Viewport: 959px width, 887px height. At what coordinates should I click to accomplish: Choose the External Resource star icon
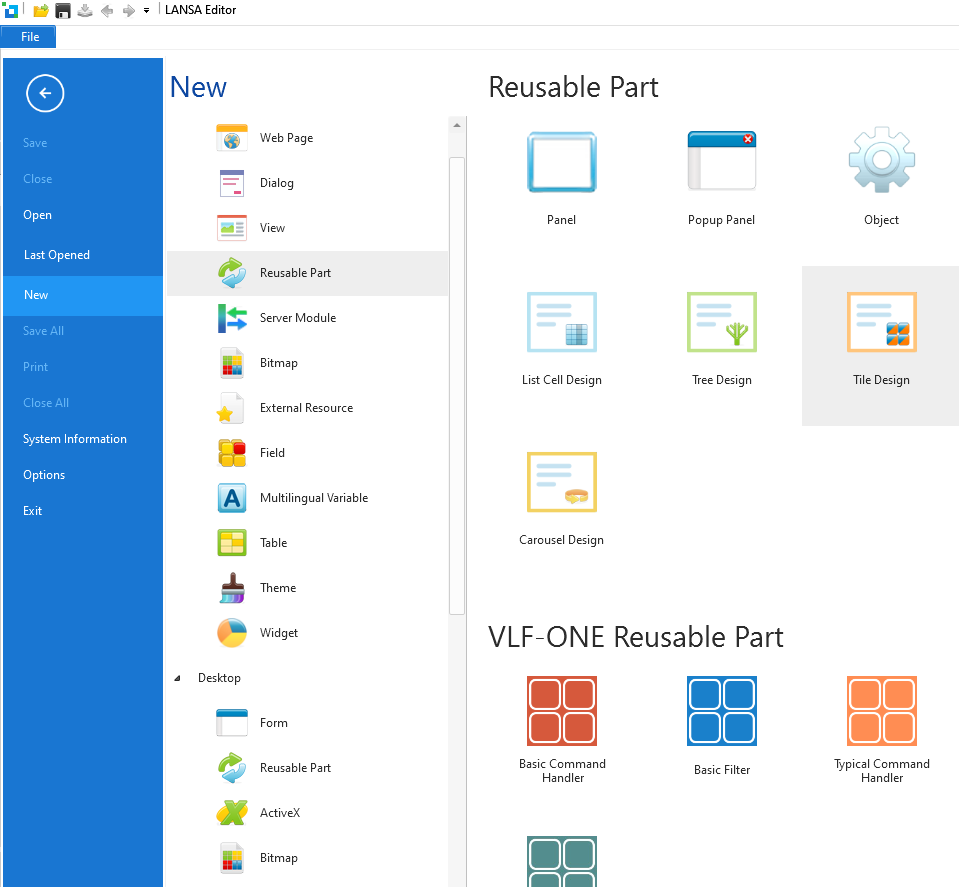pyautogui.click(x=231, y=408)
